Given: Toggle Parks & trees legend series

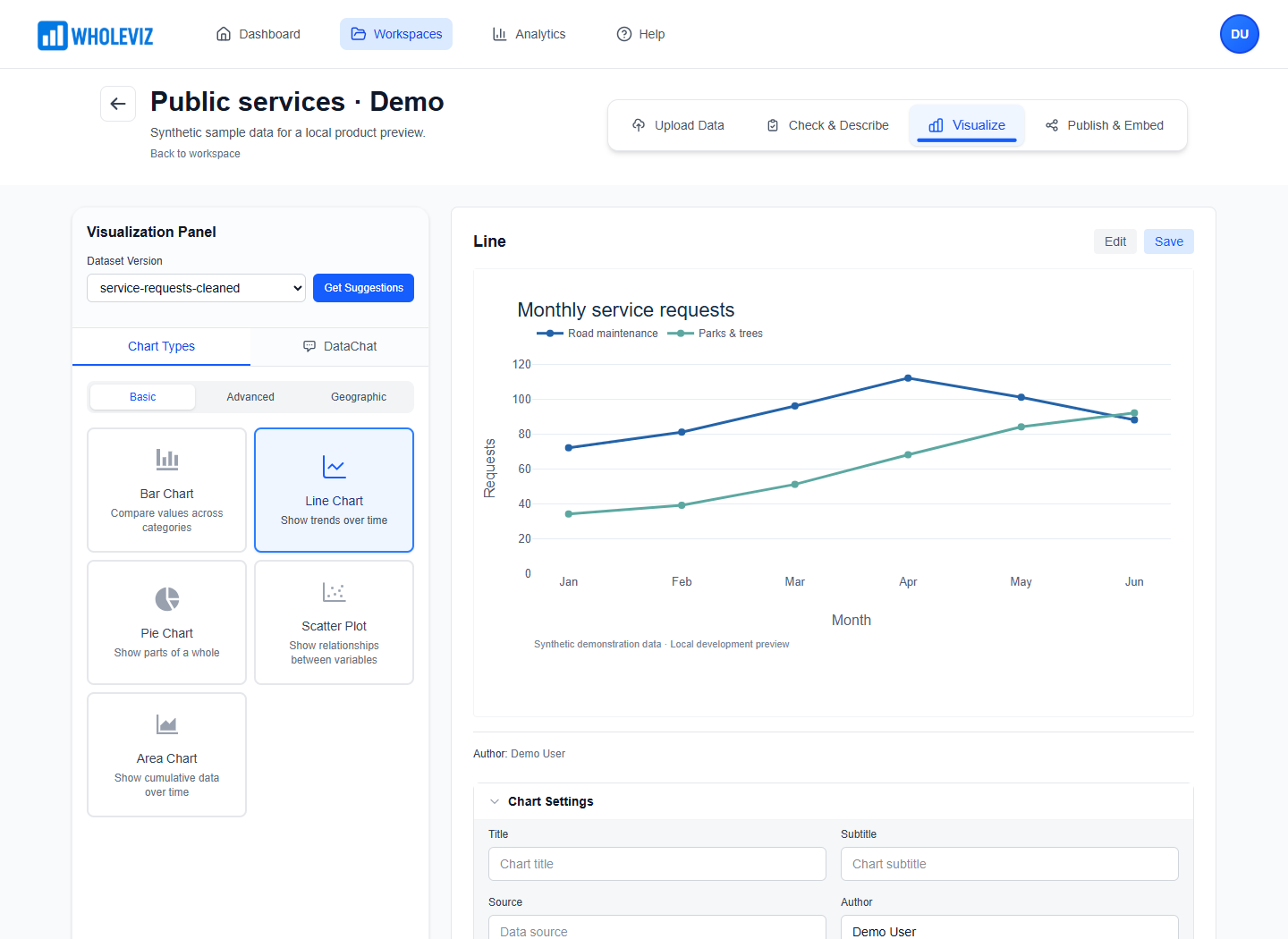Looking at the screenshot, I should (x=715, y=334).
